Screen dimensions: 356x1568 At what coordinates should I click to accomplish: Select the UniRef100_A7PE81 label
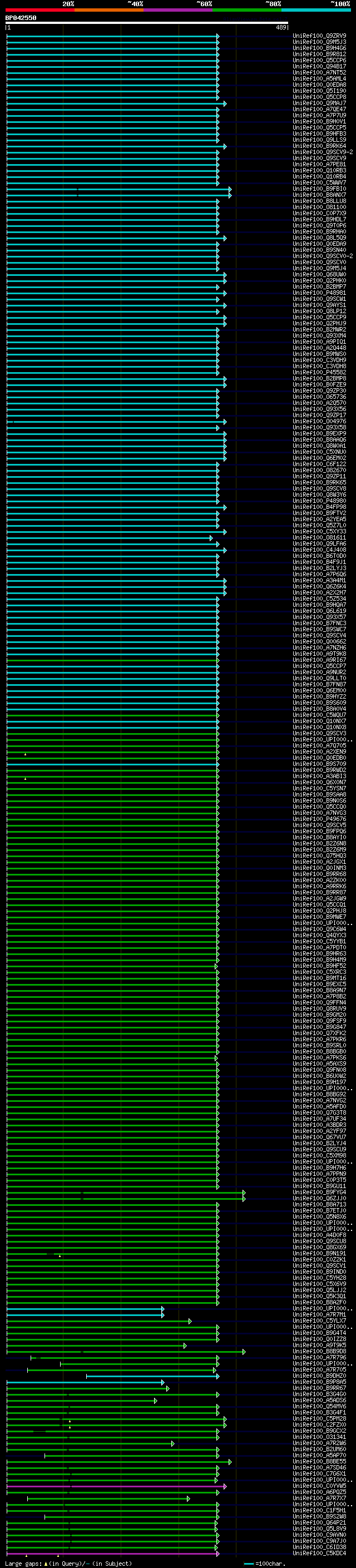click(x=319, y=164)
